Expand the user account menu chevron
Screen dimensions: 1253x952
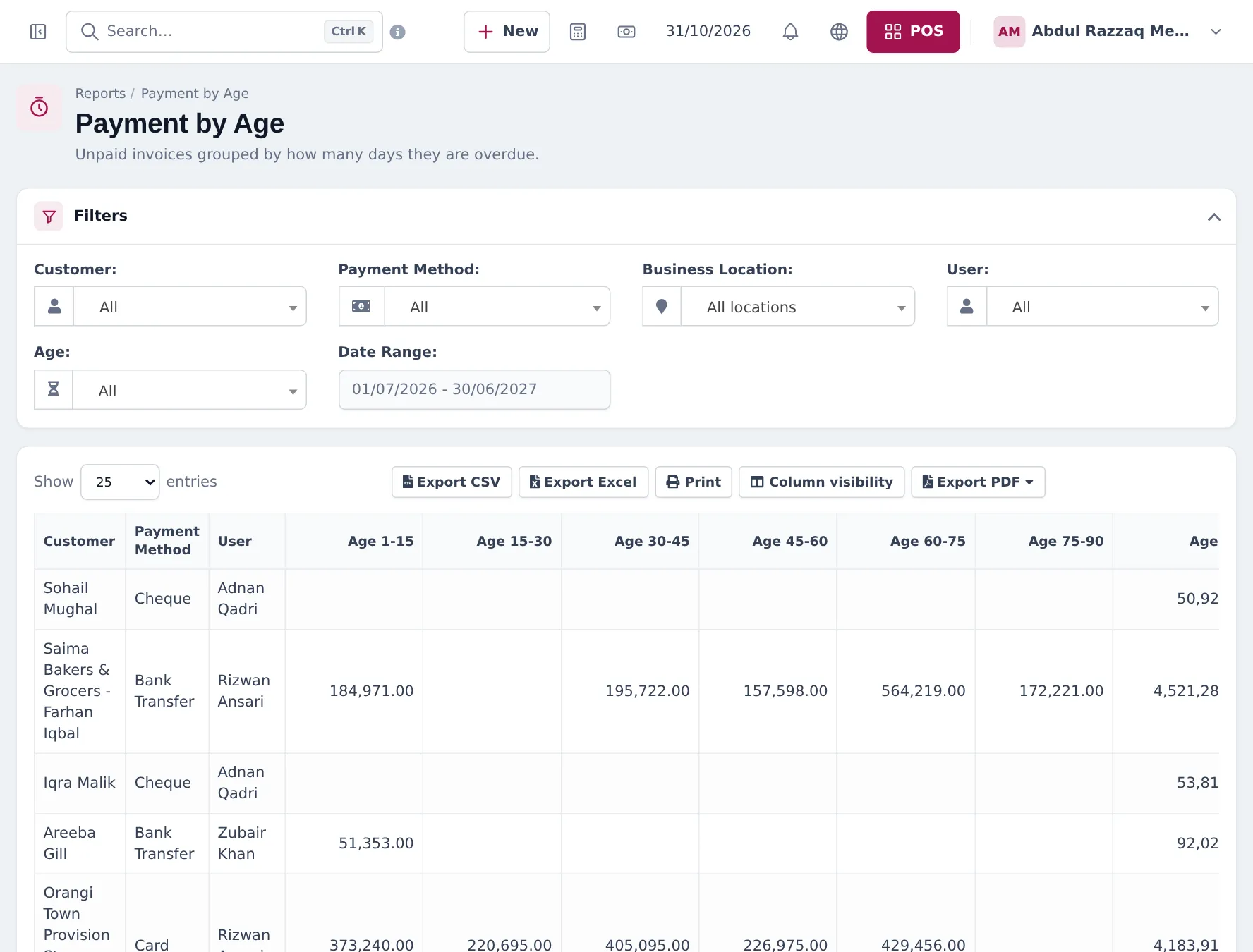pyautogui.click(x=1216, y=32)
